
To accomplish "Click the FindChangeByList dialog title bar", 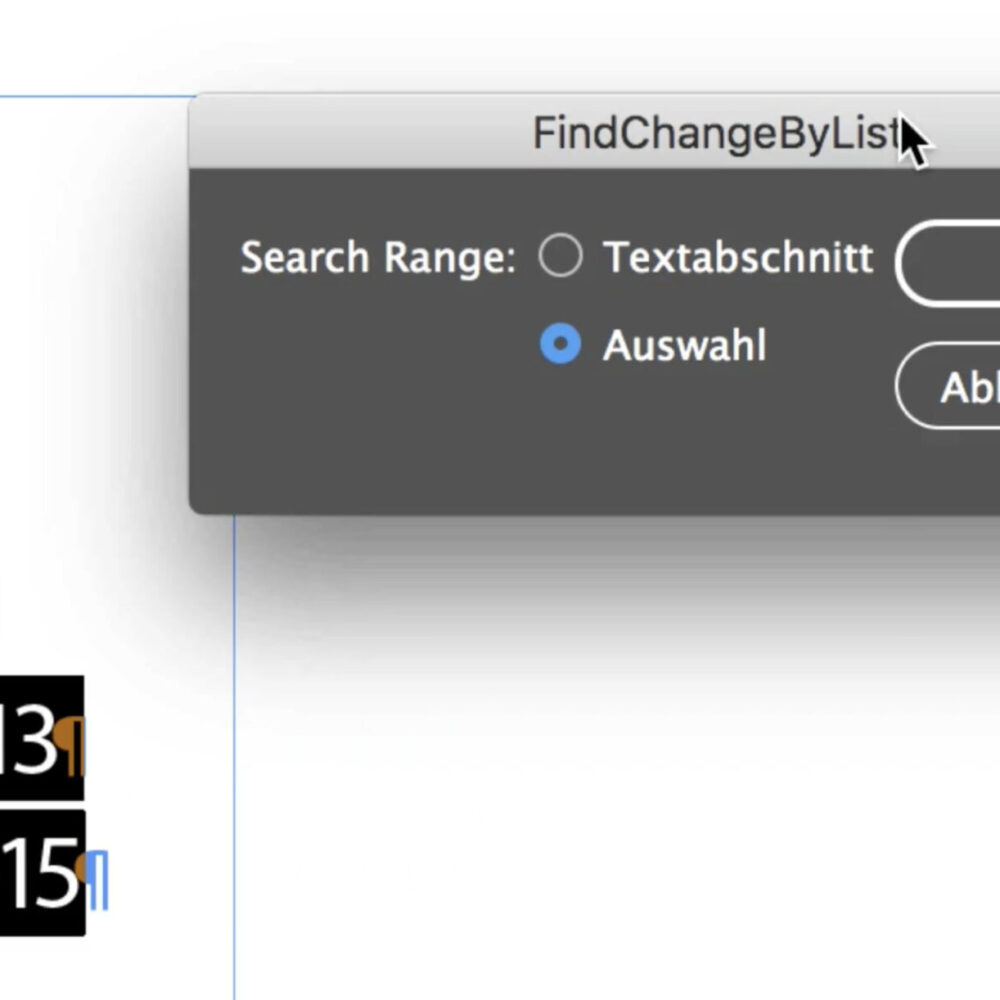I will point(594,132).
